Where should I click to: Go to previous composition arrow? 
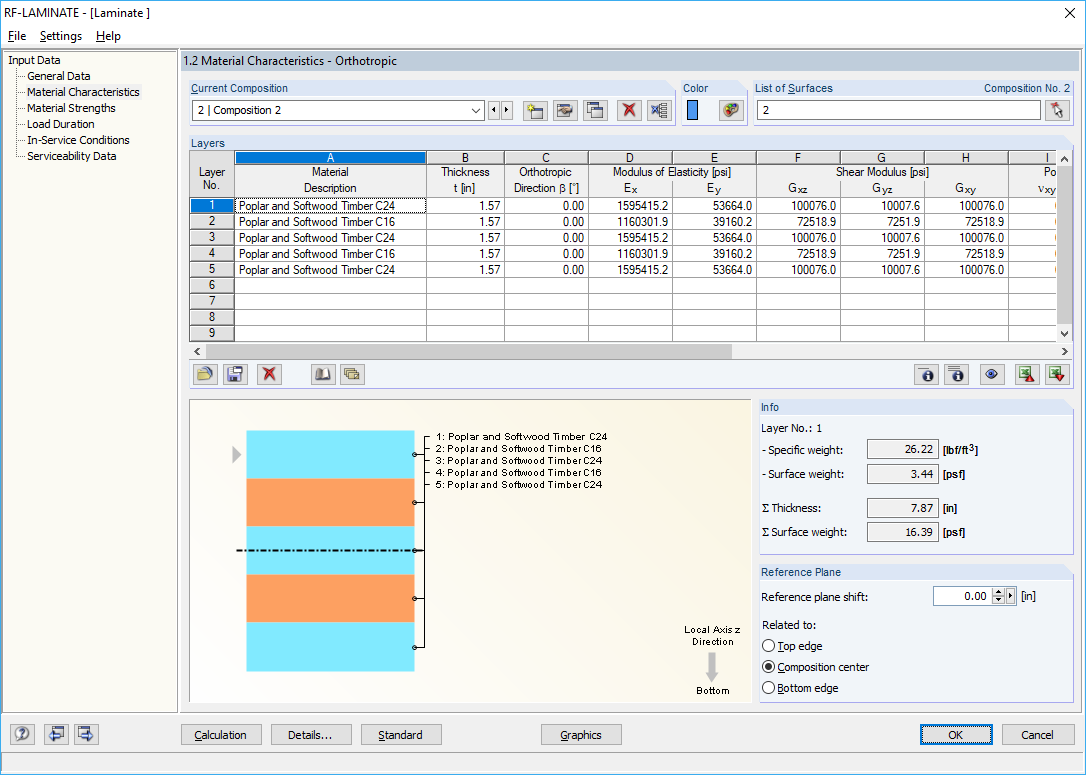pyautogui.click(x=494, y=110)
